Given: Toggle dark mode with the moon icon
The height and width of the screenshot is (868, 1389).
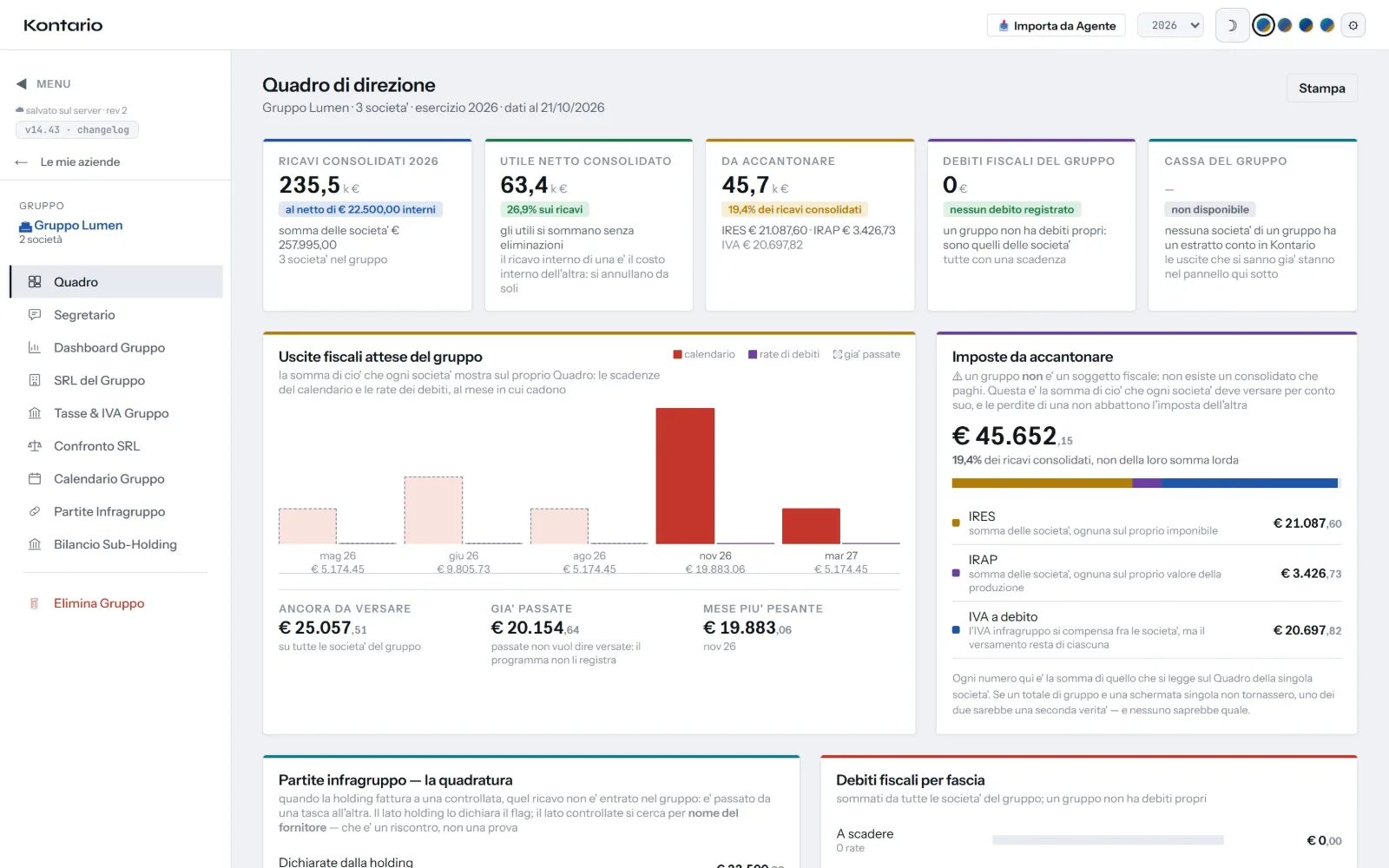Looking at the screenshot, I should coord(1232,25).
